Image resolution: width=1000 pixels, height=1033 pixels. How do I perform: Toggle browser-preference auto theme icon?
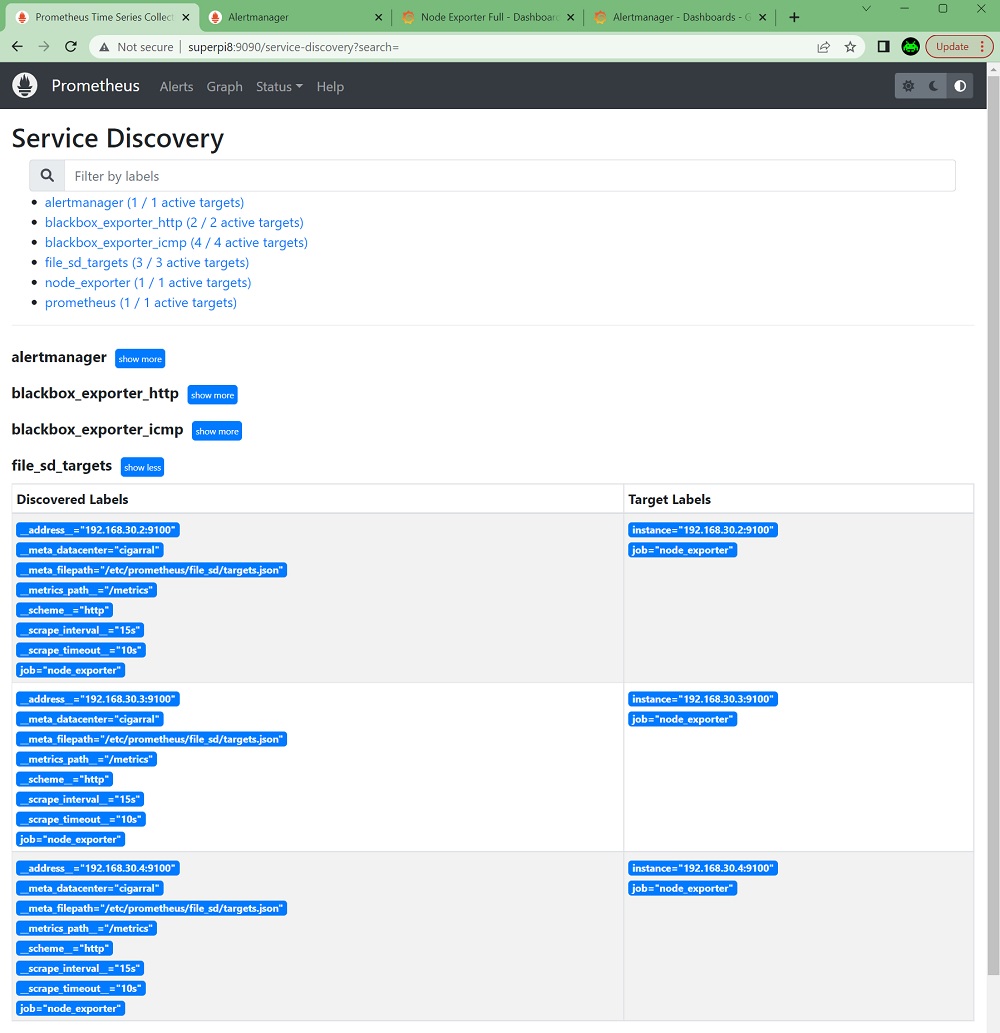click(x=960, y=86)
